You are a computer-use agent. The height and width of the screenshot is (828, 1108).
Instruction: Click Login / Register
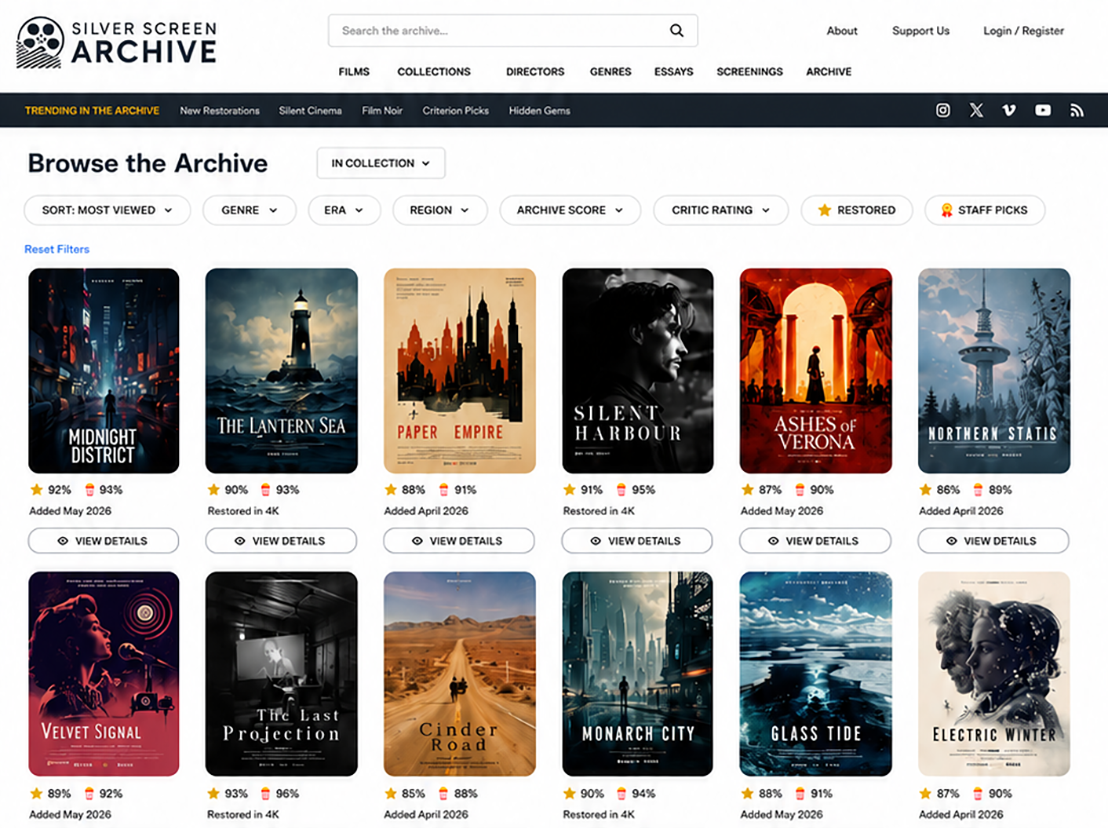pyautogui.click(x=1023, y=30)
